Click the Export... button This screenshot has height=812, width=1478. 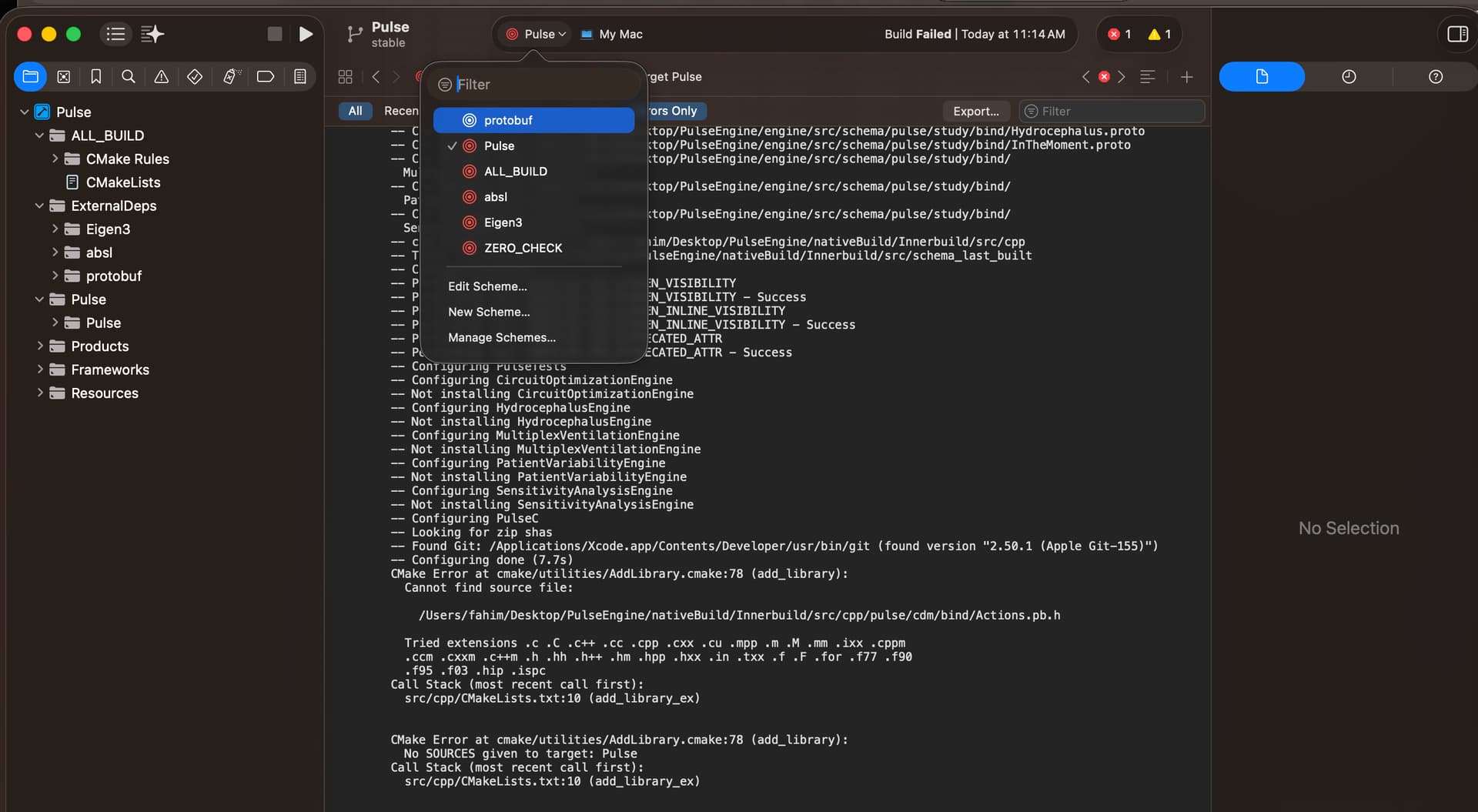click(975, 112)
